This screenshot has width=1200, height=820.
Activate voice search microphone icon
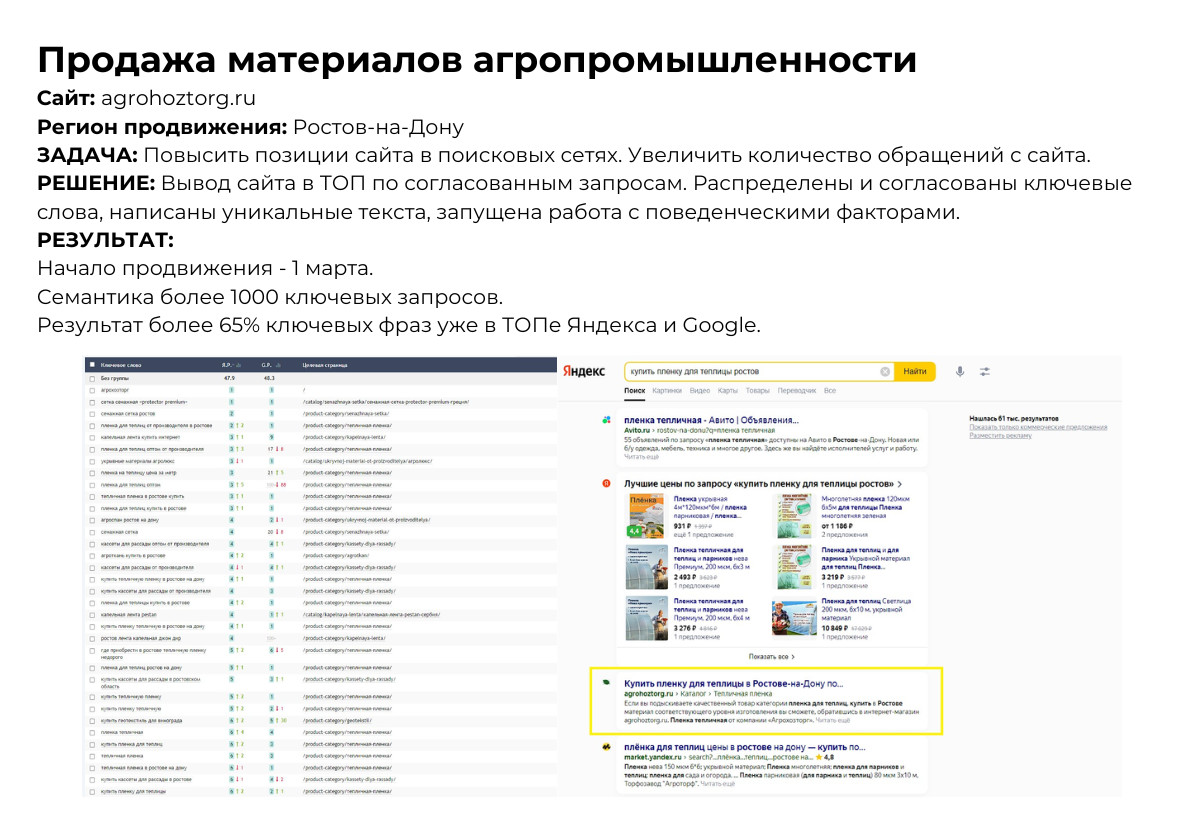[960, 372]
